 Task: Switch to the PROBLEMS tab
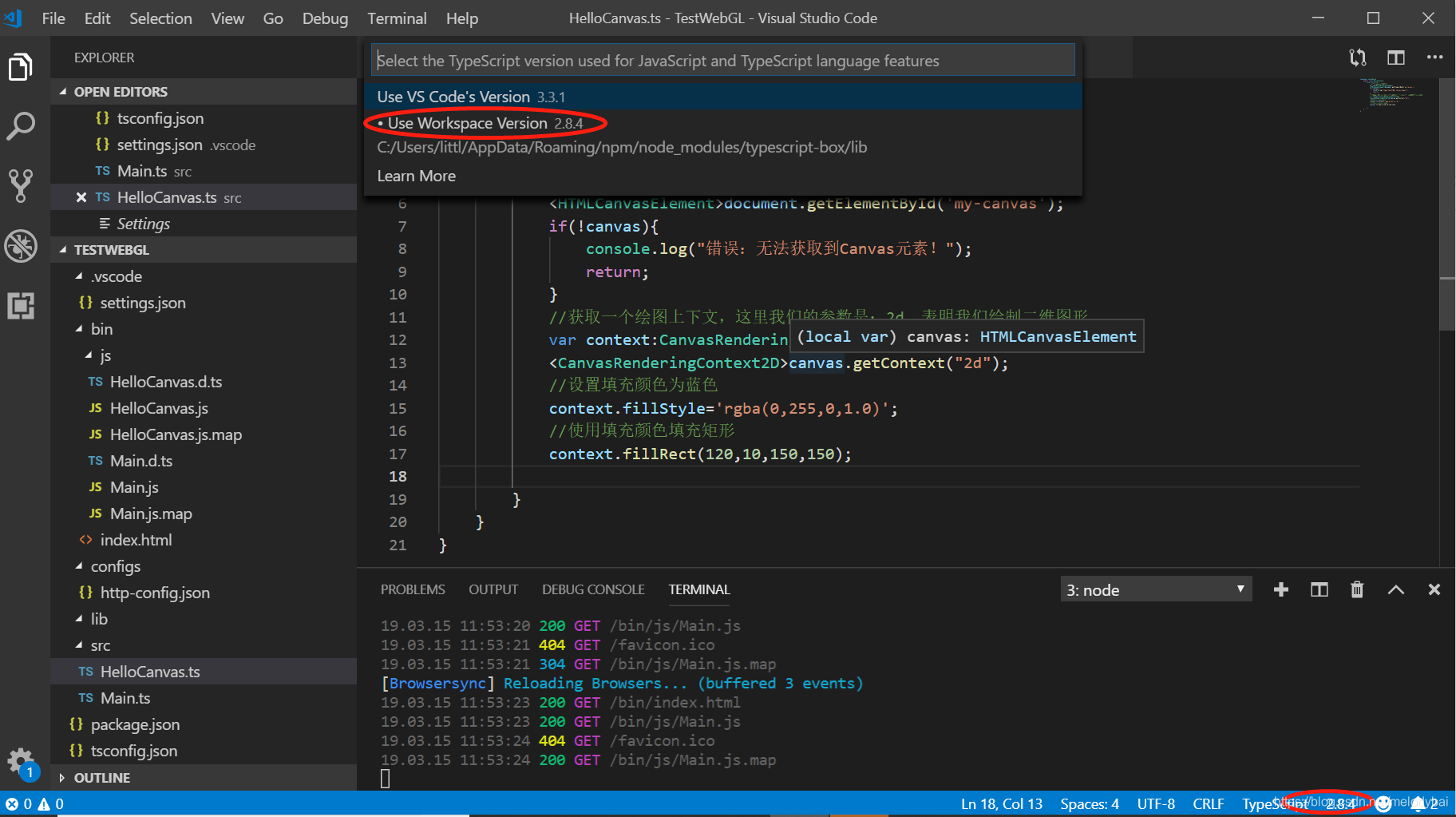[413, 589]
